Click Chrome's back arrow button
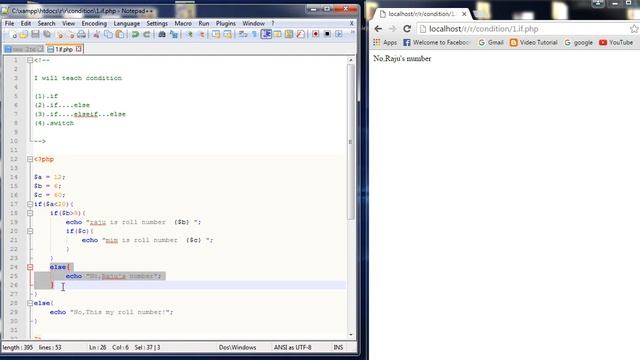The width and height of the screenshot is (640, 360). 378,29
